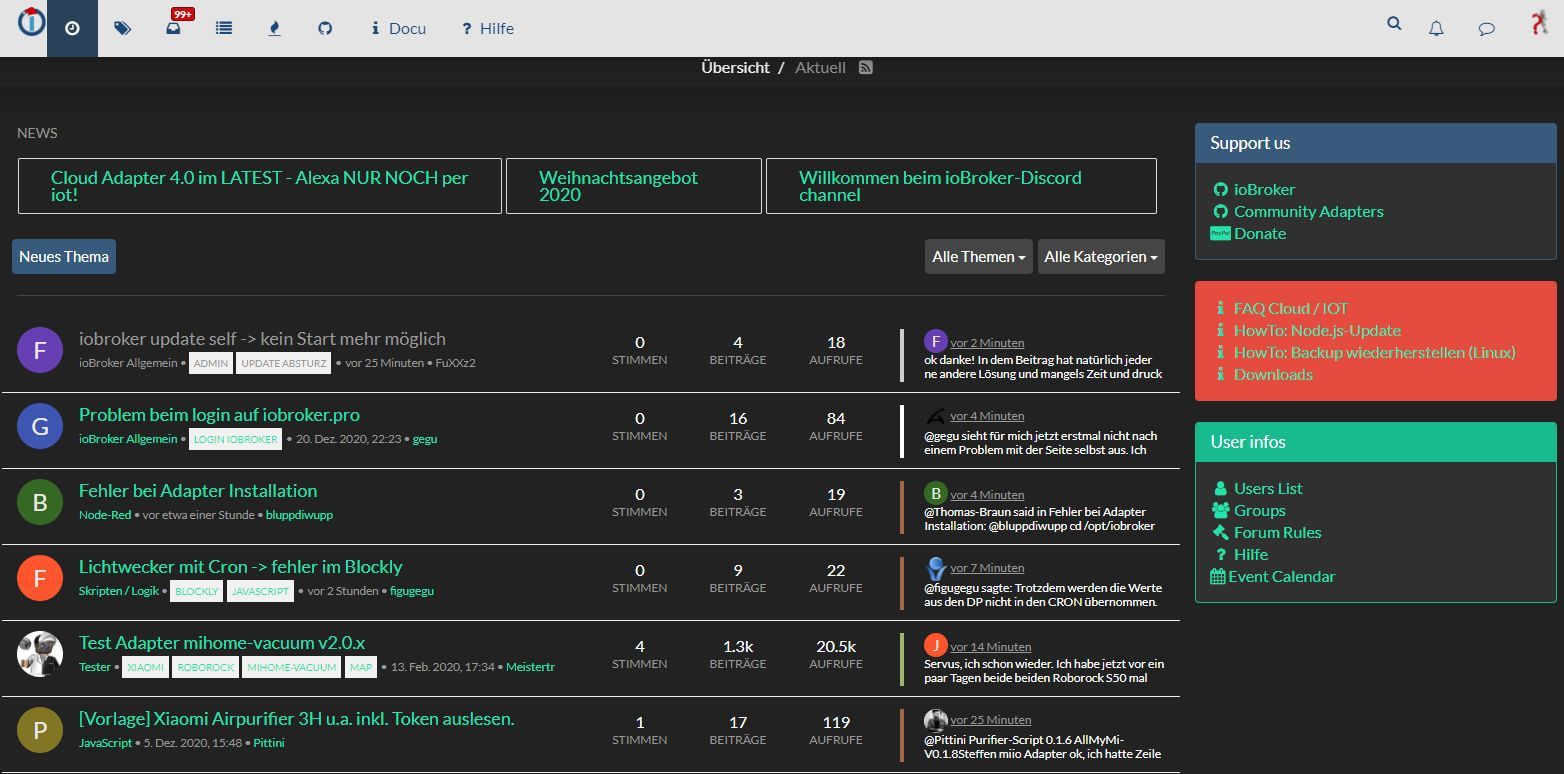The height and width of the screenshot is (774, 1564).
Task: Select the MIHOME-VACUUM tag
Action: [x=292, y=667]
